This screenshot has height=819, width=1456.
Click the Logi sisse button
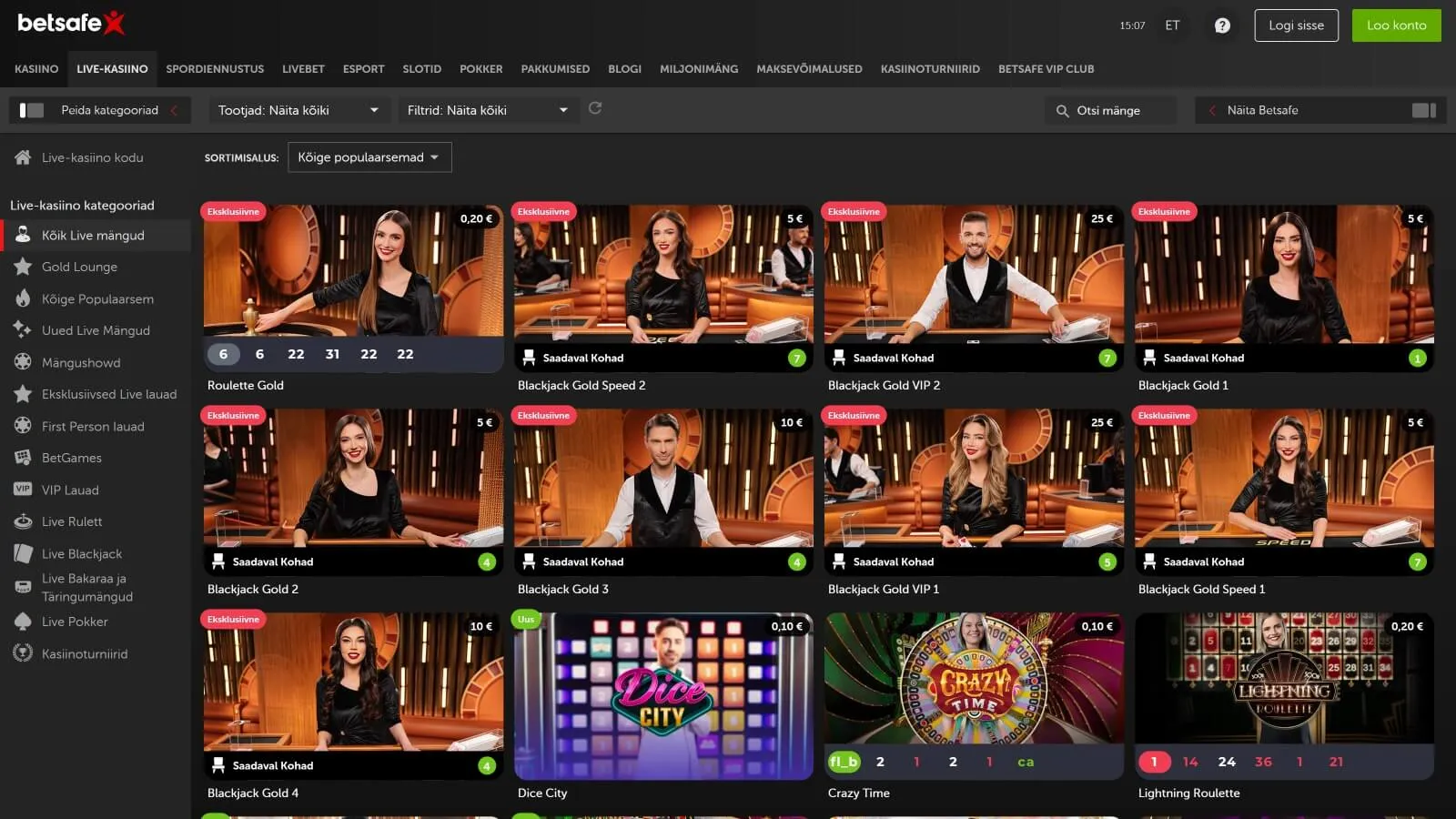[1296, 25]
